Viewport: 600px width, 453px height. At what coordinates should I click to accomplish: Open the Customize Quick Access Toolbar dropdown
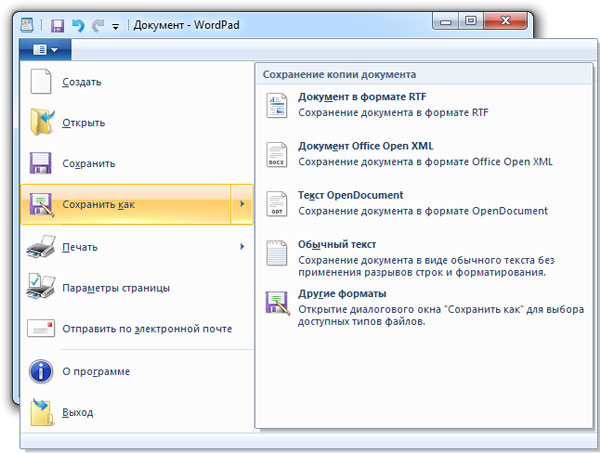[115, 26]
